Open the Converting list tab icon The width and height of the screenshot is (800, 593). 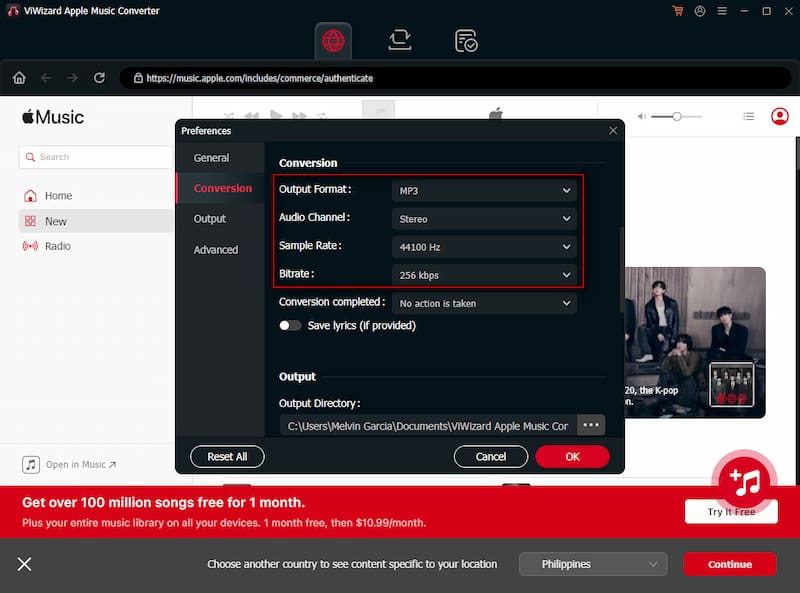click(399, 40)
